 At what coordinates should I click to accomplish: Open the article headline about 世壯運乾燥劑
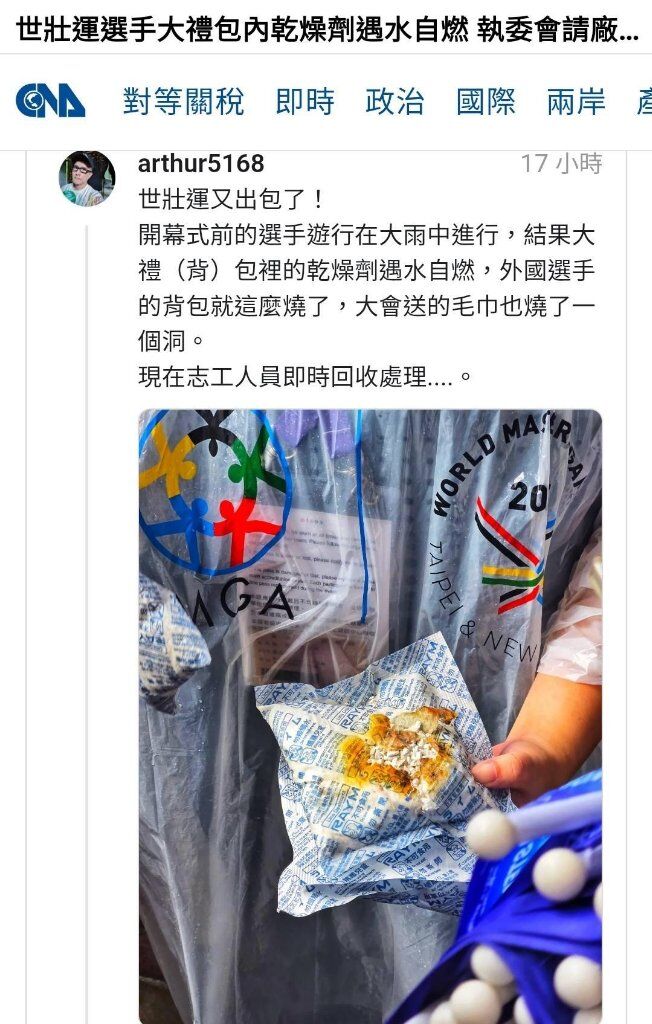(327, 30)
